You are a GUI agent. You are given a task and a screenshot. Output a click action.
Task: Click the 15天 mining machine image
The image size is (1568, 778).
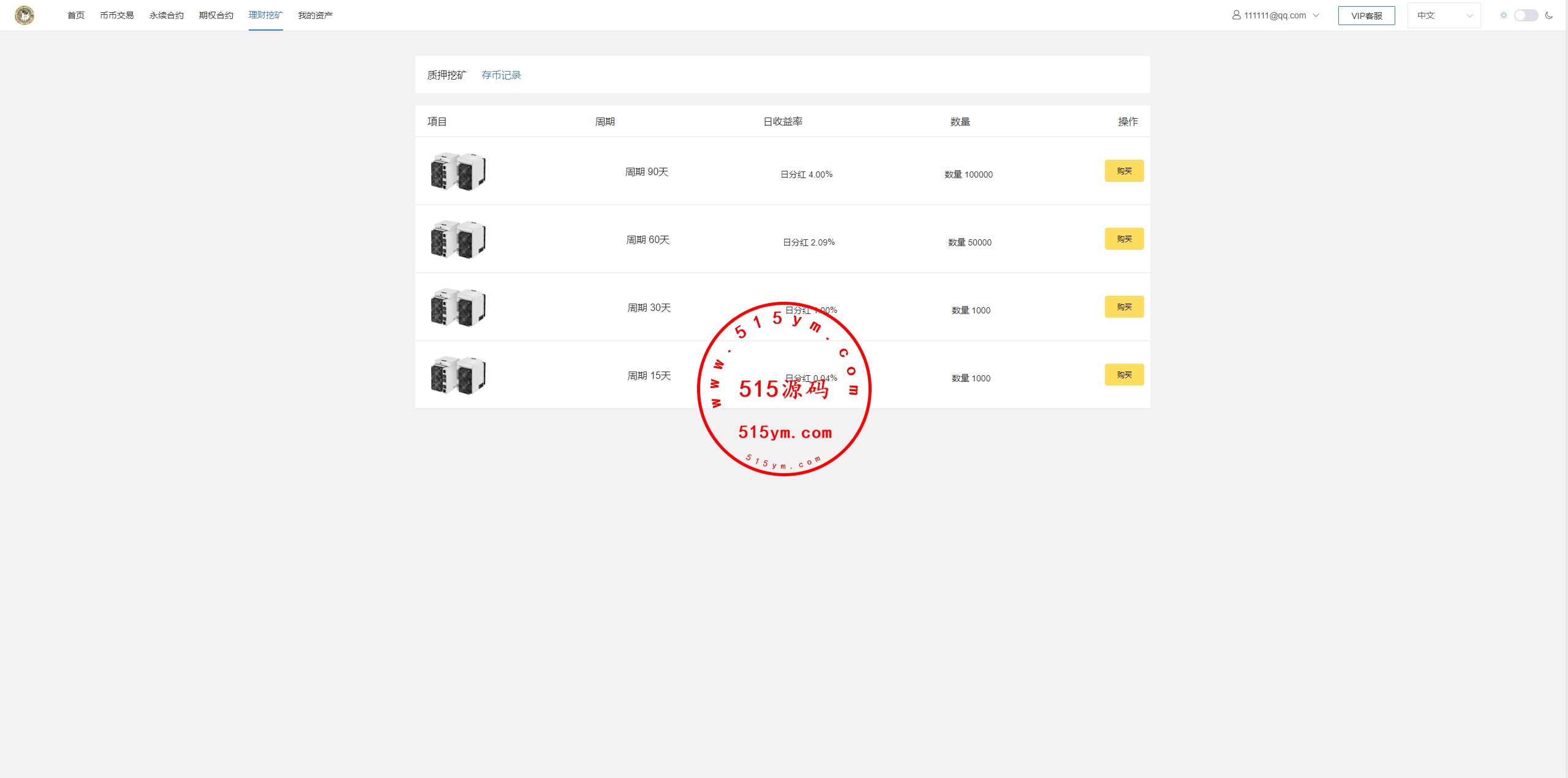(458, 375)
